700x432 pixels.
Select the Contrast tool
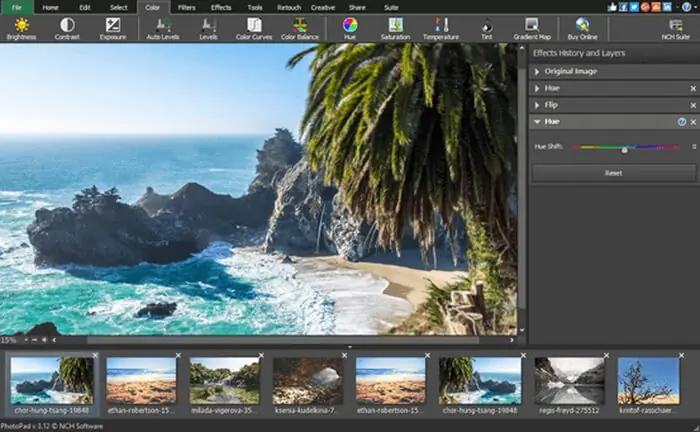pos(67,24)
